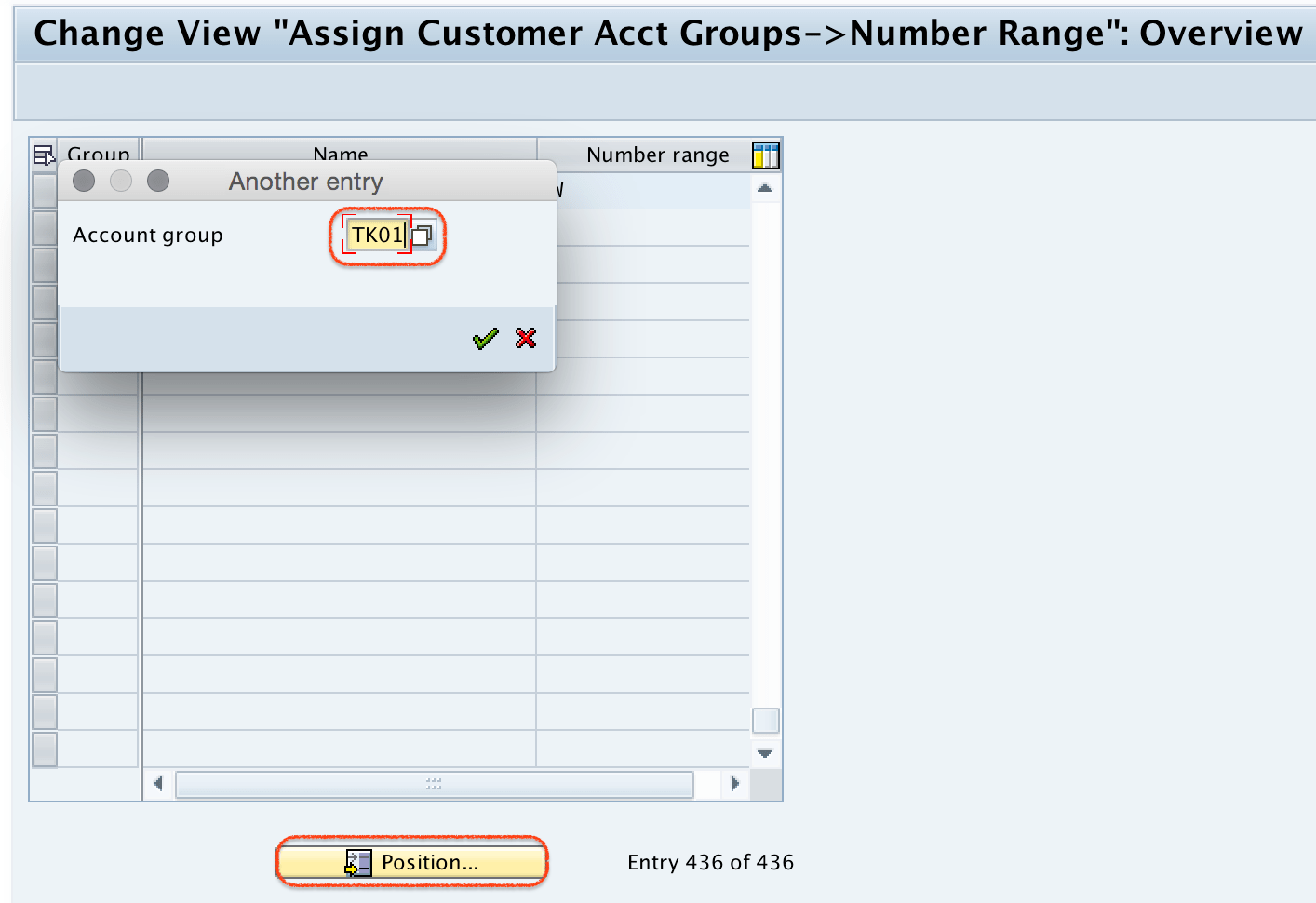Viewport: 1316px width, 903px height.
Task: Click the Number range column header
Action: tap(658, 155)
